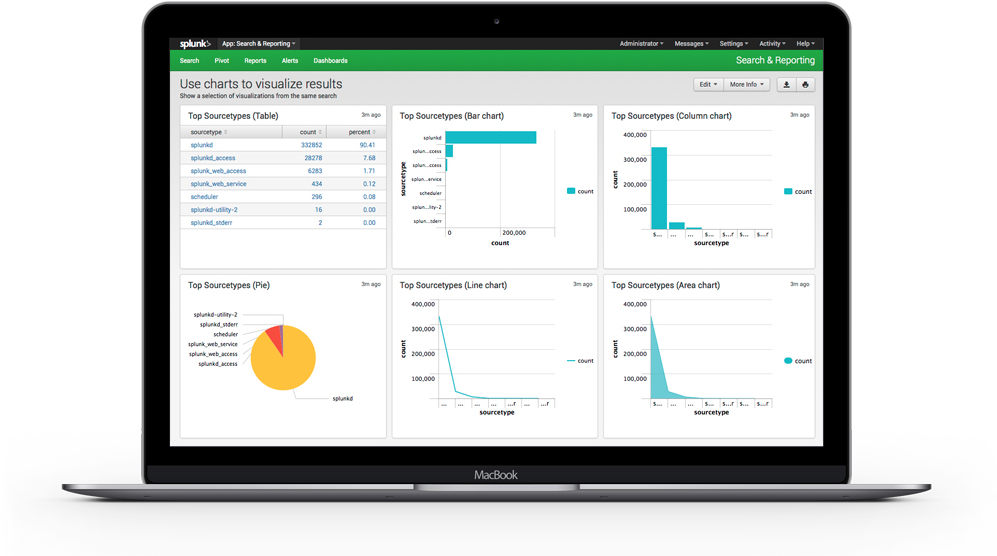This screenshot has height=556, width=997.
Task: Expand the Activity menu
Action: 773,44
